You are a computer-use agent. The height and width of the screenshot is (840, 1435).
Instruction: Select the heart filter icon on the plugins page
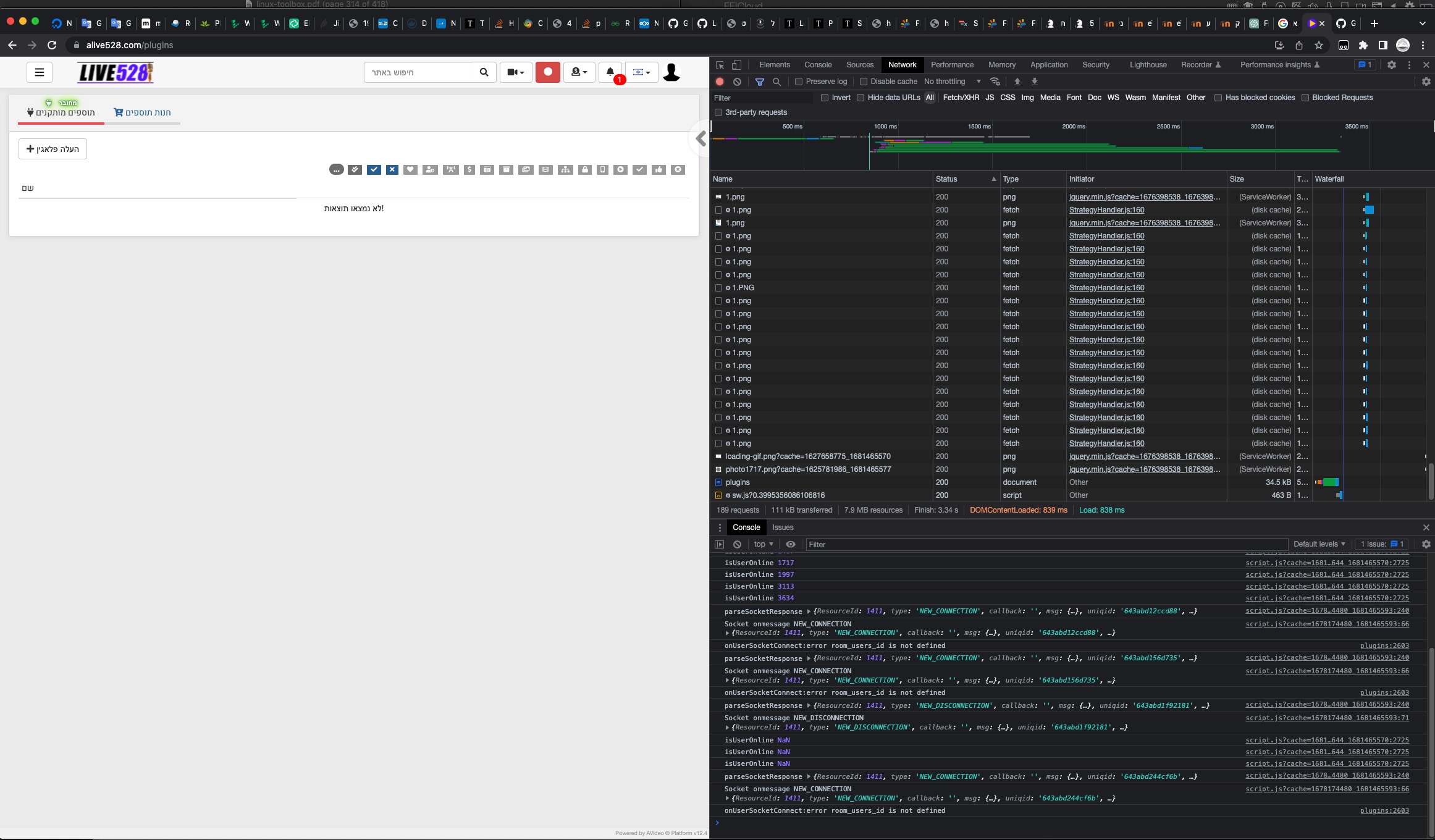tap(411, 169)
